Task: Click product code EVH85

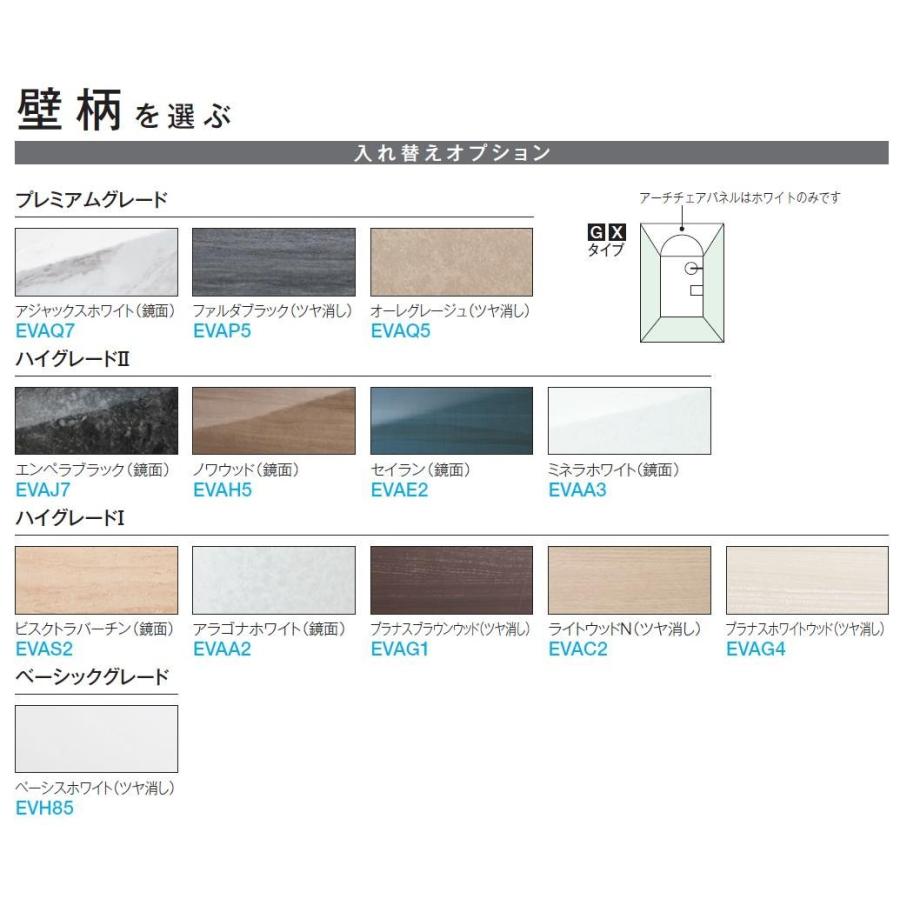Action: pyautogui.click(x=45, y=808)
